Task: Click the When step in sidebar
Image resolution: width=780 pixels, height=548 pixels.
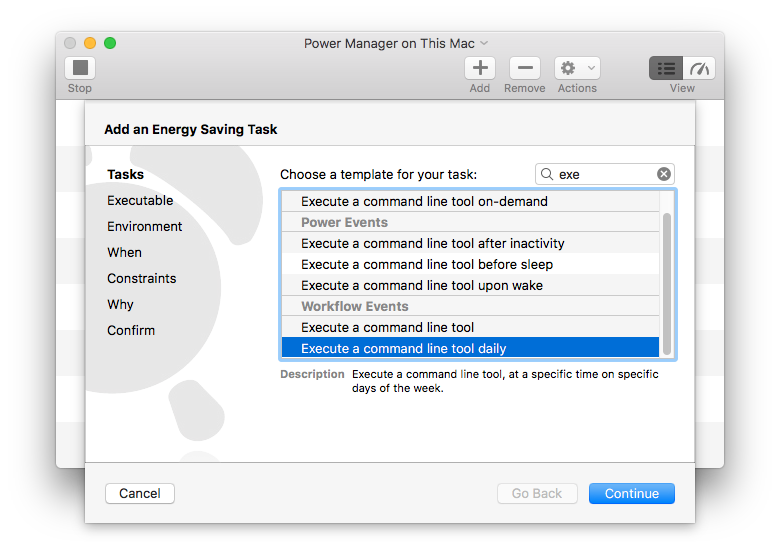Action: point(124,252)
